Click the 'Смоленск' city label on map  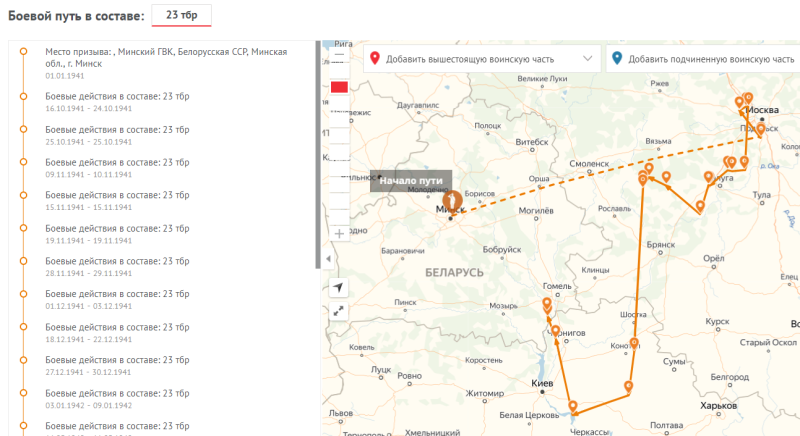pos(589,164)
